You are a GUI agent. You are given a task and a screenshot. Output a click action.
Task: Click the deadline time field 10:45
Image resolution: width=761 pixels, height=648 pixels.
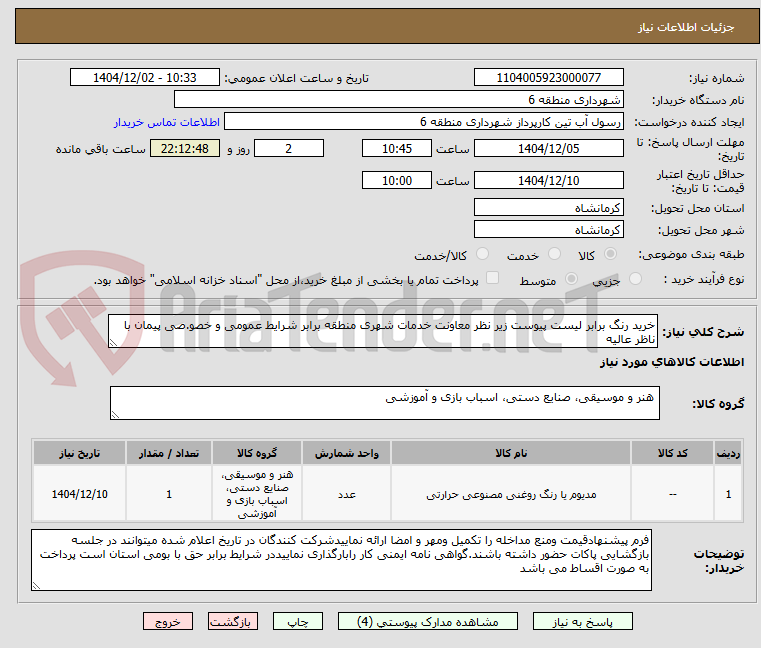click(x=397, y=148)
